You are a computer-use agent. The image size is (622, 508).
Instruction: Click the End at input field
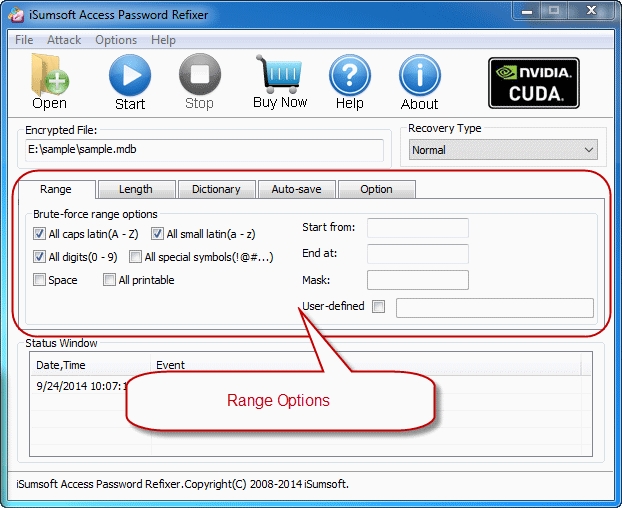(418, 254)
